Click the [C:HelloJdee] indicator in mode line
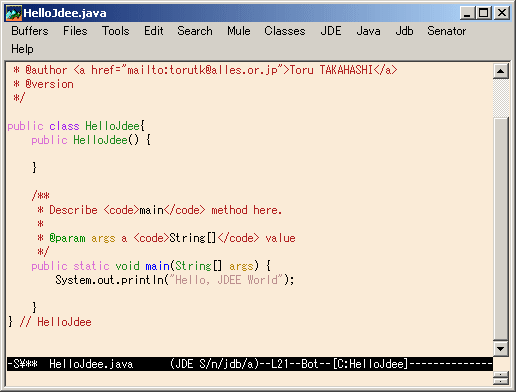This screenshot has width=516, height=392. (x=370, y=364)
